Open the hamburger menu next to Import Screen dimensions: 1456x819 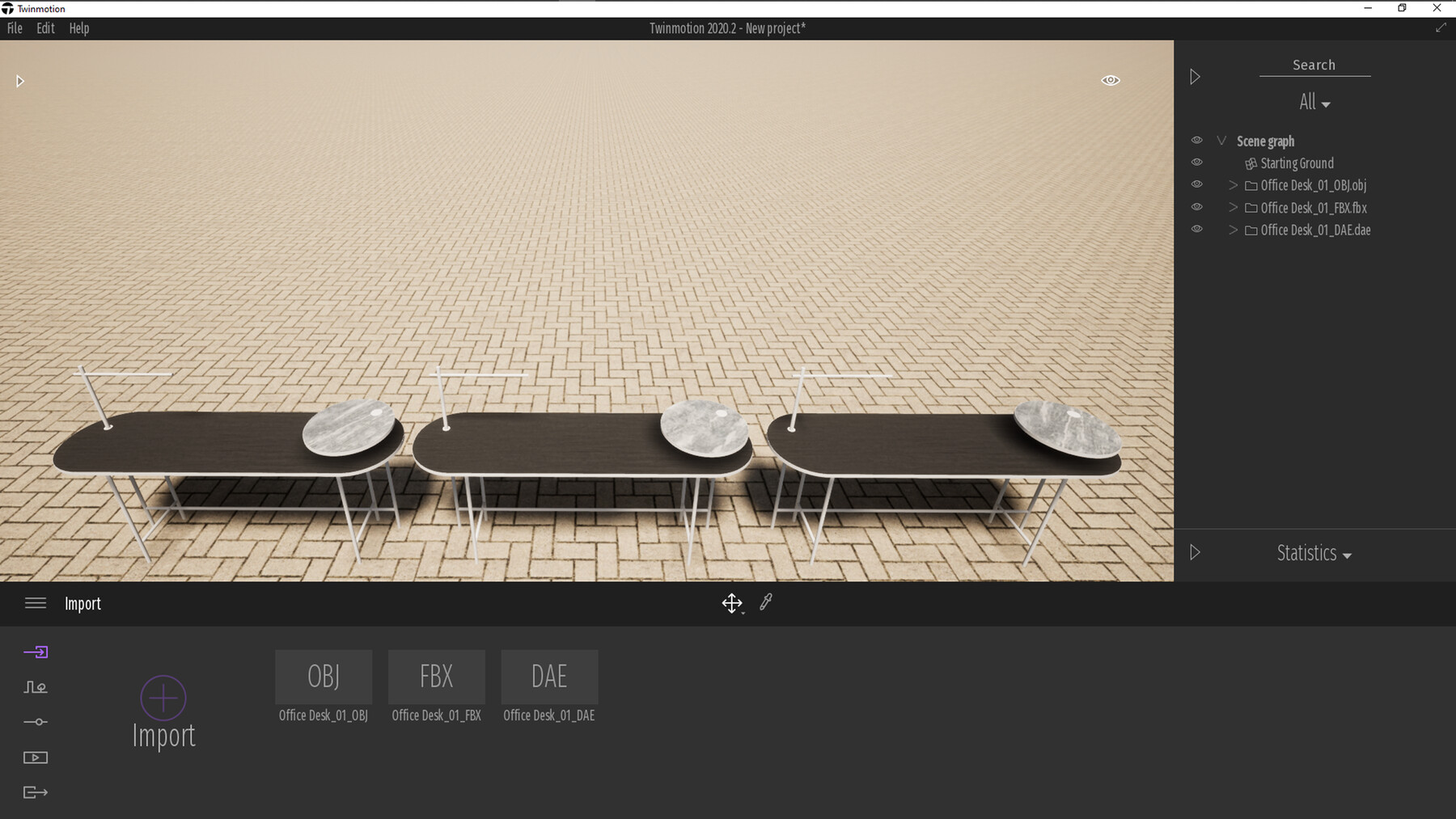click(36, 603)
